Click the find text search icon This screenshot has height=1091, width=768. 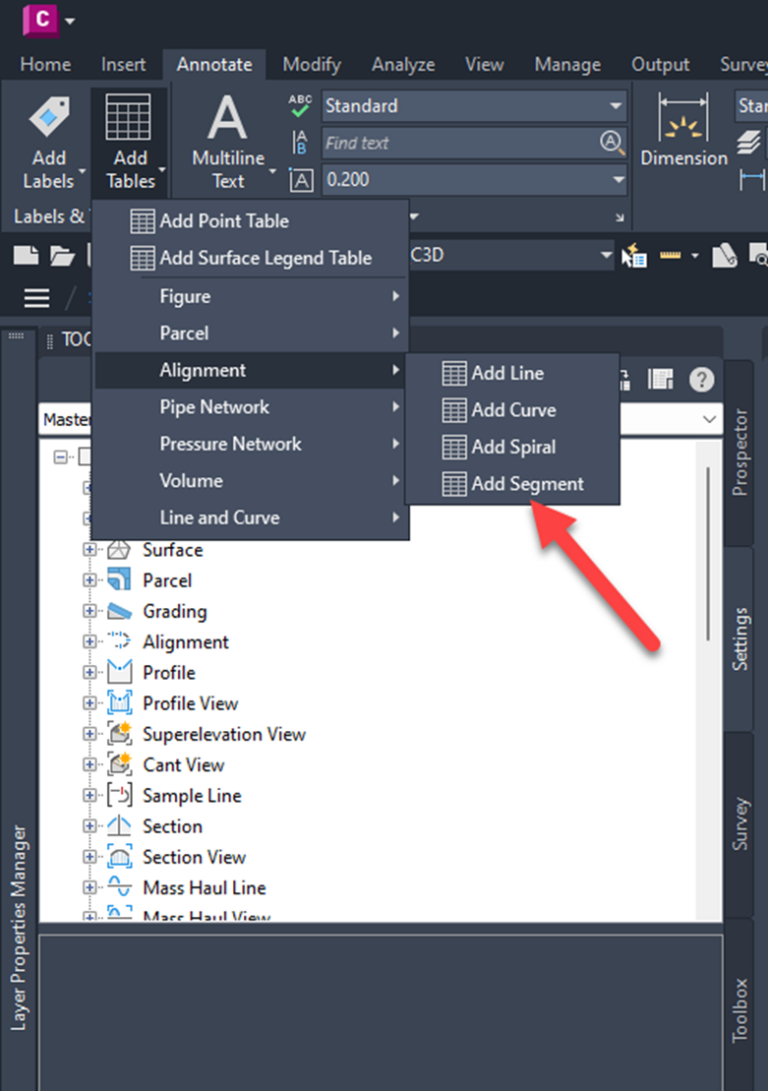611,143
